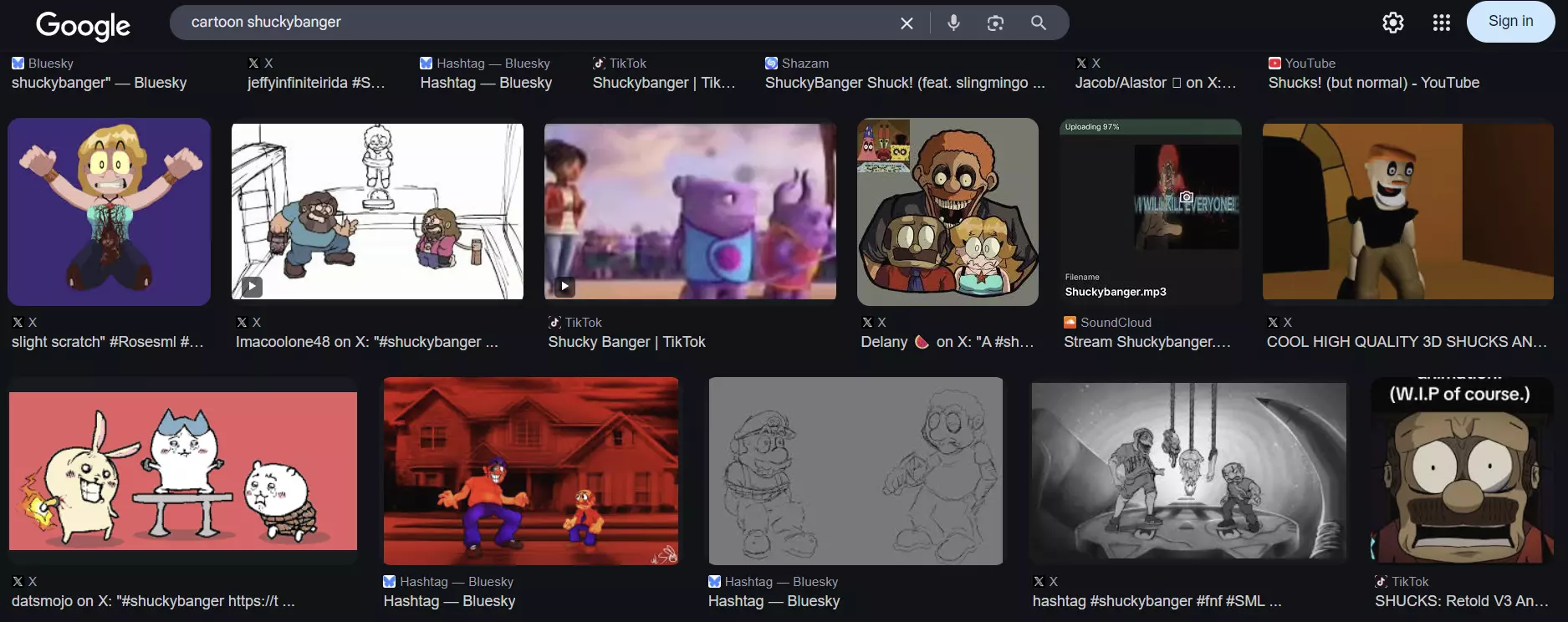1568x622 pixels.
Task: Open 'Shuckybanger | Tik…' TikTok result
Action: (664, 83)
